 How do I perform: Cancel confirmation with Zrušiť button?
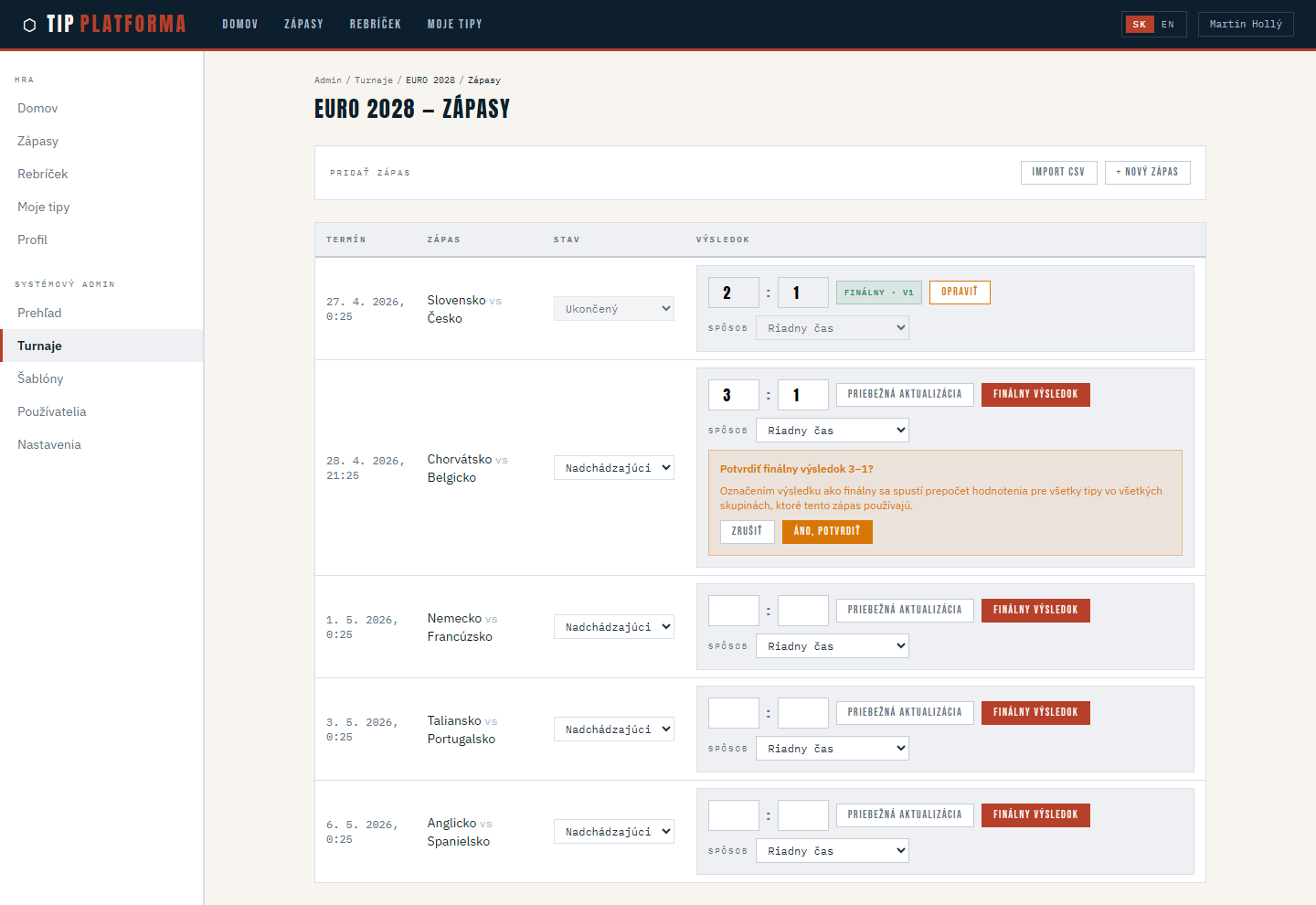click(747, 531)
